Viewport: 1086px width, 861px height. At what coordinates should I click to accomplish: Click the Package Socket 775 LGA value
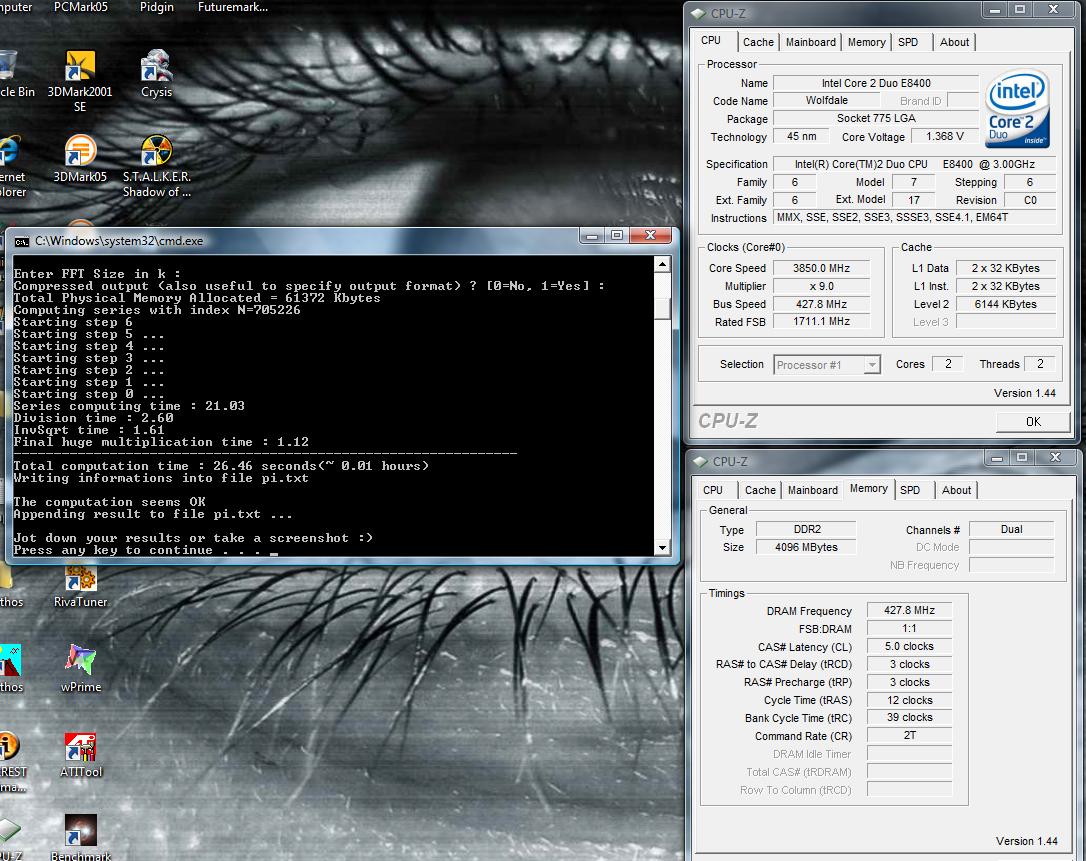[x=875, y=118]
